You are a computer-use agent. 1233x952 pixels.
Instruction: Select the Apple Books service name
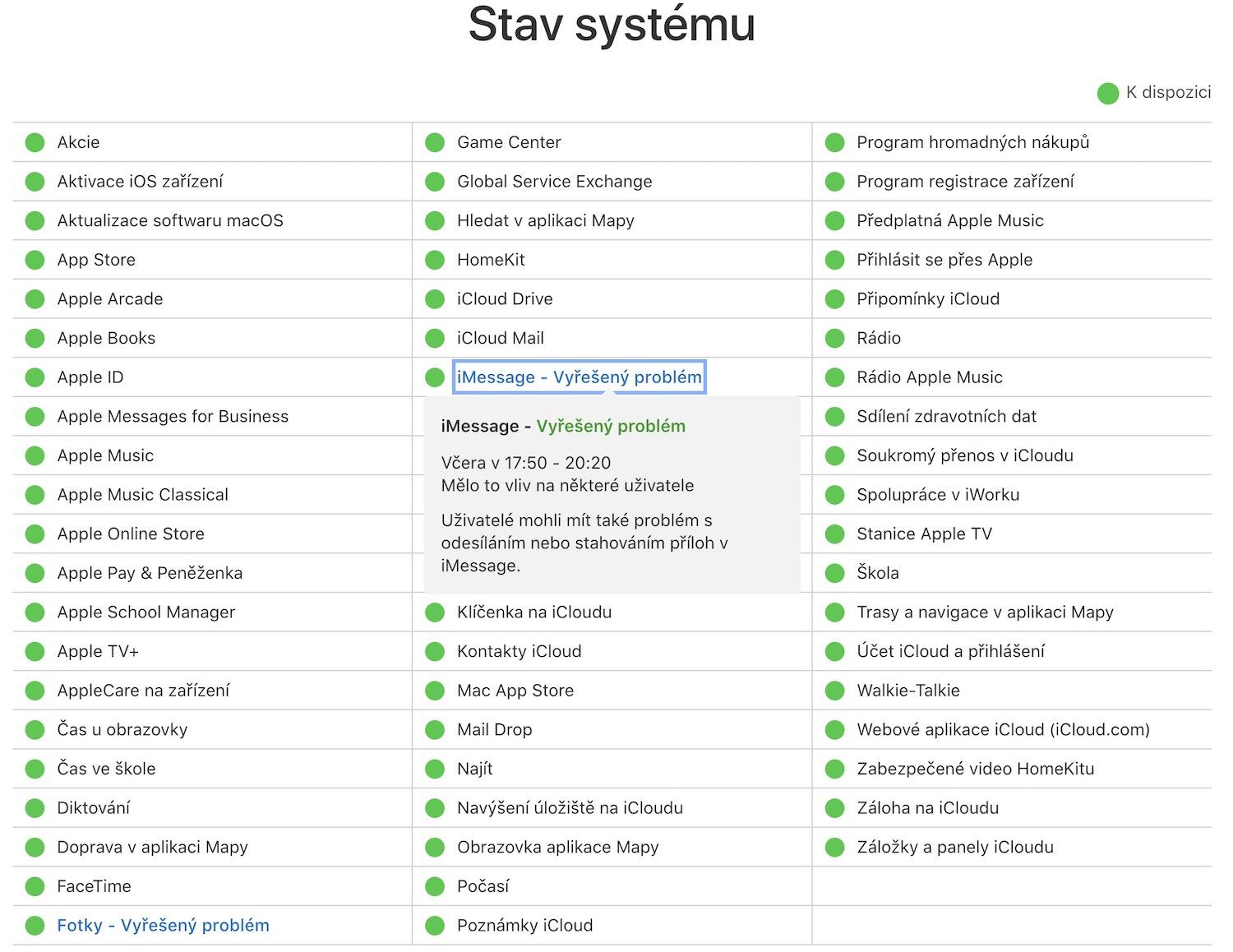[x=106, y=338]
